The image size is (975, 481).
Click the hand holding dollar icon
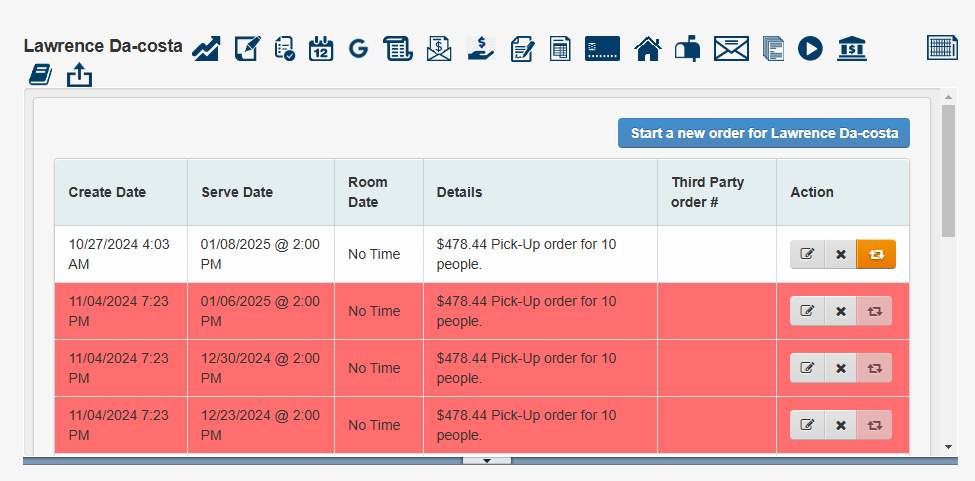(481, 48)
